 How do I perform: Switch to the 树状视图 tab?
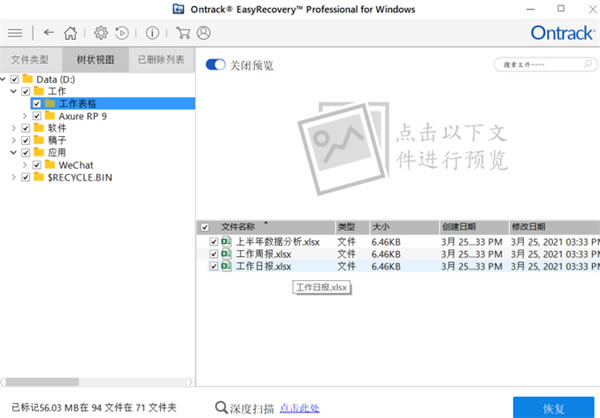96,60
